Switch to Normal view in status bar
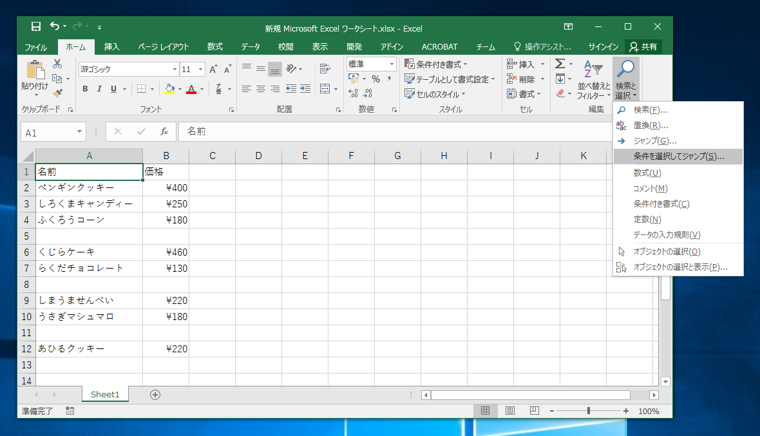 pyautogui.click(x=485, y=411)
